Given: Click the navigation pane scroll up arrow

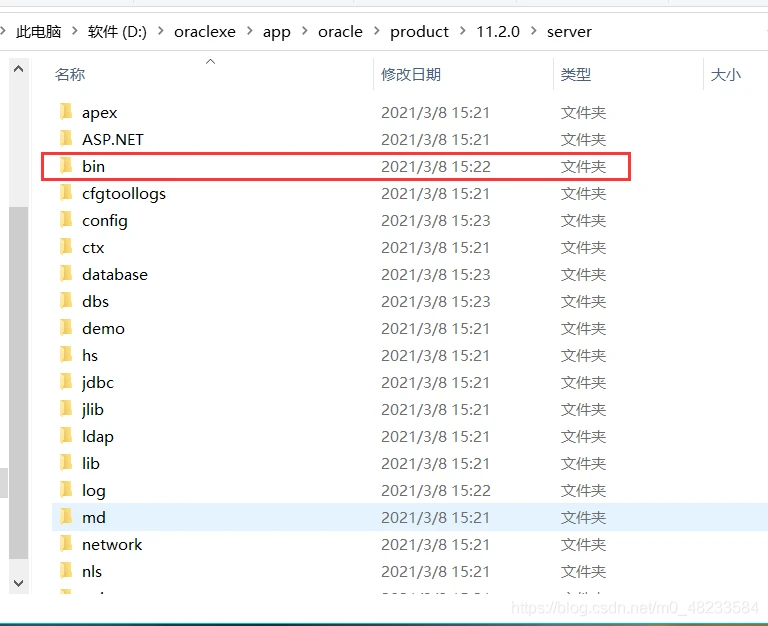Looking at the screenshot, I should click(18, 69).
